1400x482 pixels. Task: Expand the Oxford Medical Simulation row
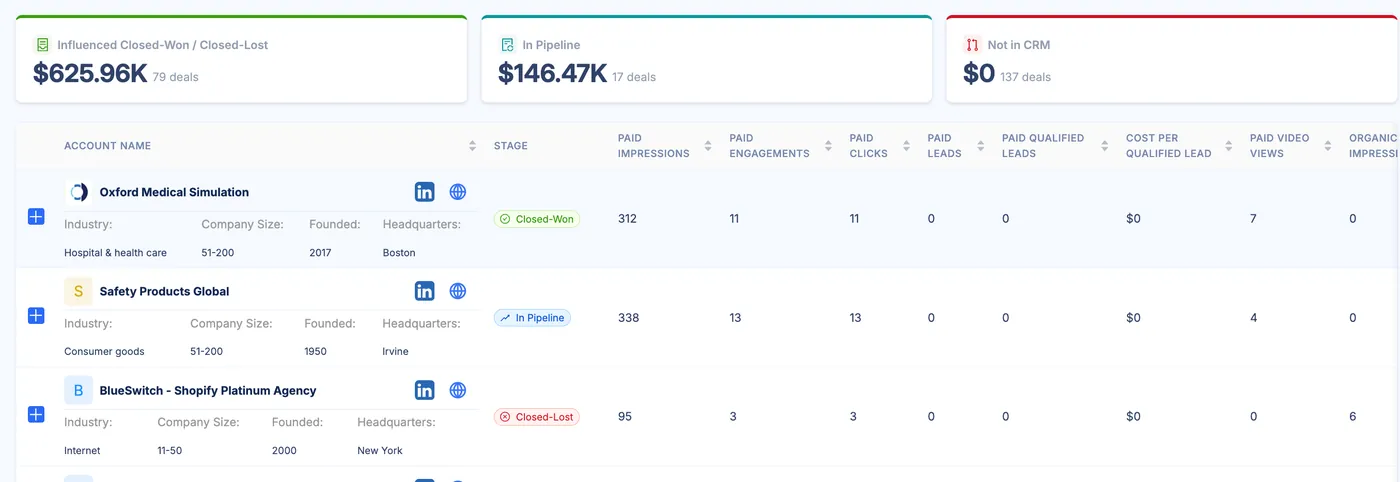coord(36,216)
